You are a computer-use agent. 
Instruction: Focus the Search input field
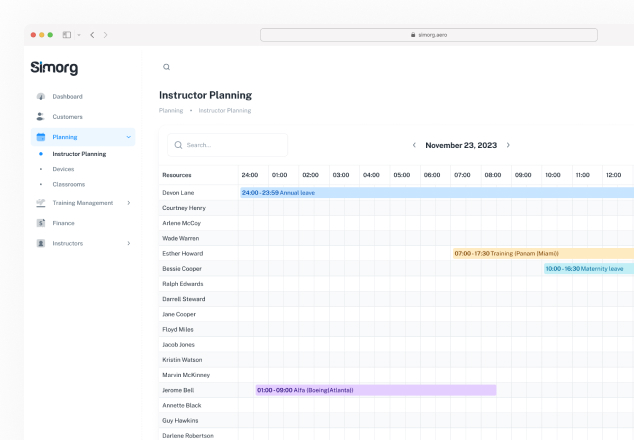pyautogui.click(x=228, y=145)
